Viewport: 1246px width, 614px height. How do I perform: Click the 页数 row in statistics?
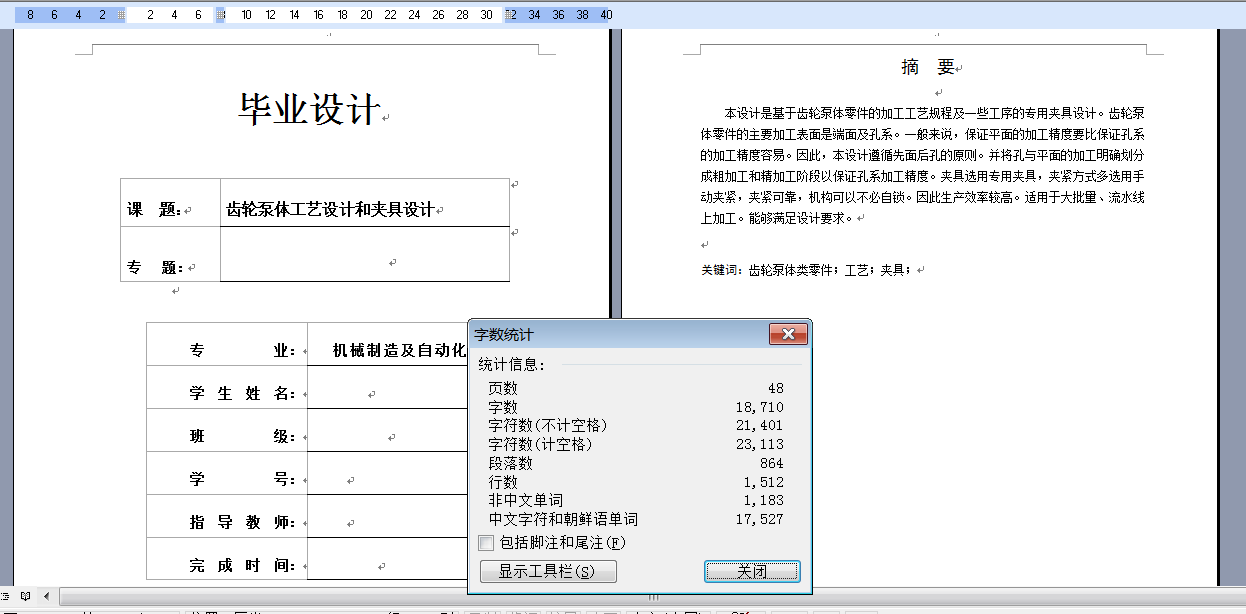636,388
